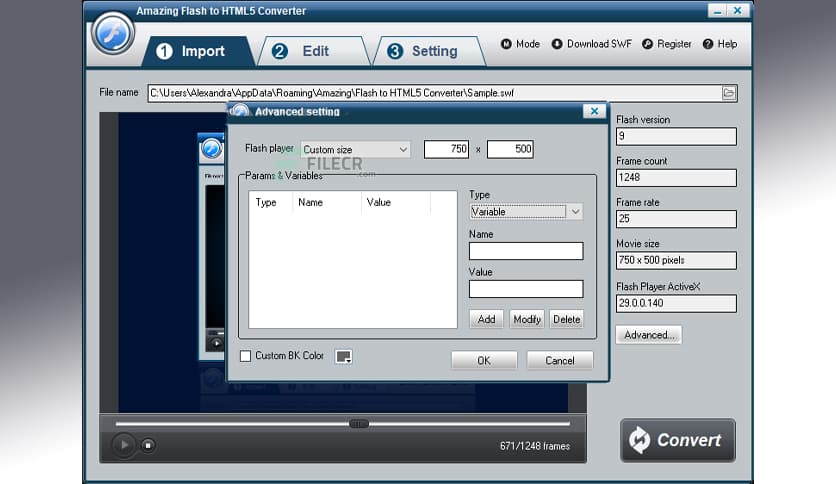Stop the SWF preview playback
The image size is (836, 484).
pyautogui.click(x=148, y=445)
